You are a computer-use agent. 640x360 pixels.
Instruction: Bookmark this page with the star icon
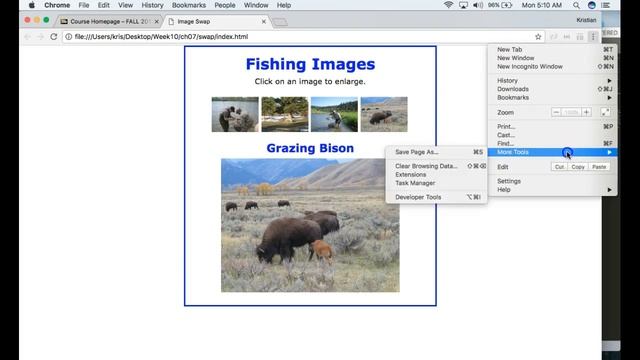coord(538,37)
